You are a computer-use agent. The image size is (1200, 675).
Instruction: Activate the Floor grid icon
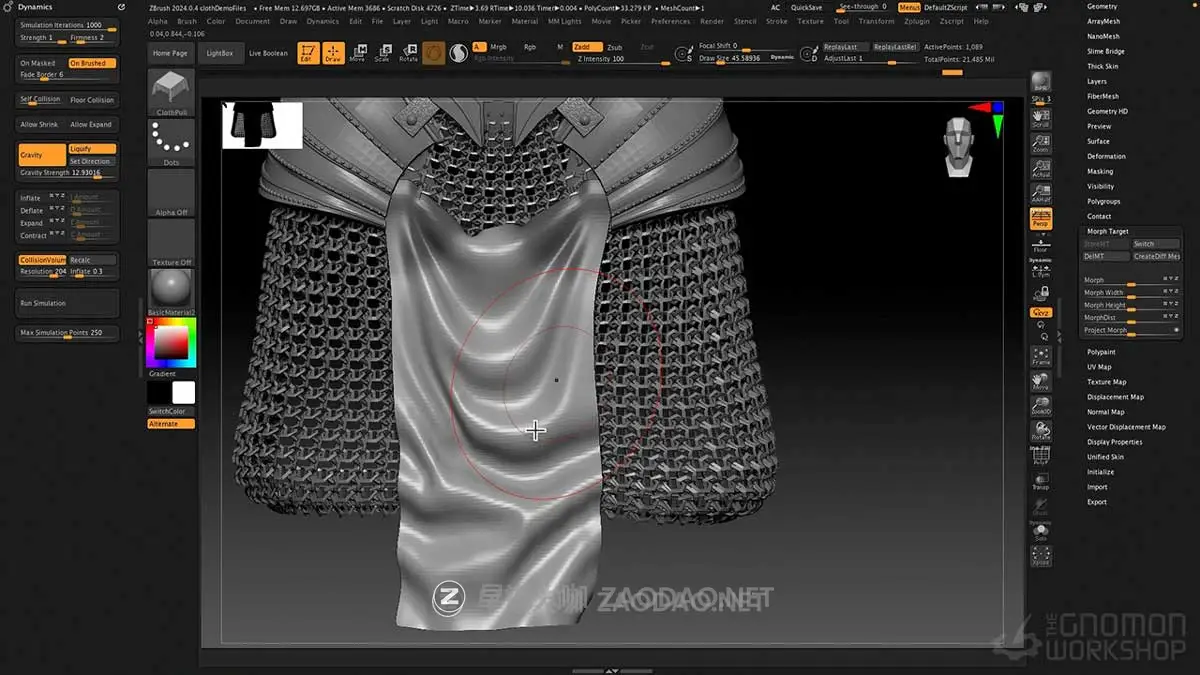pos(1040,244)
